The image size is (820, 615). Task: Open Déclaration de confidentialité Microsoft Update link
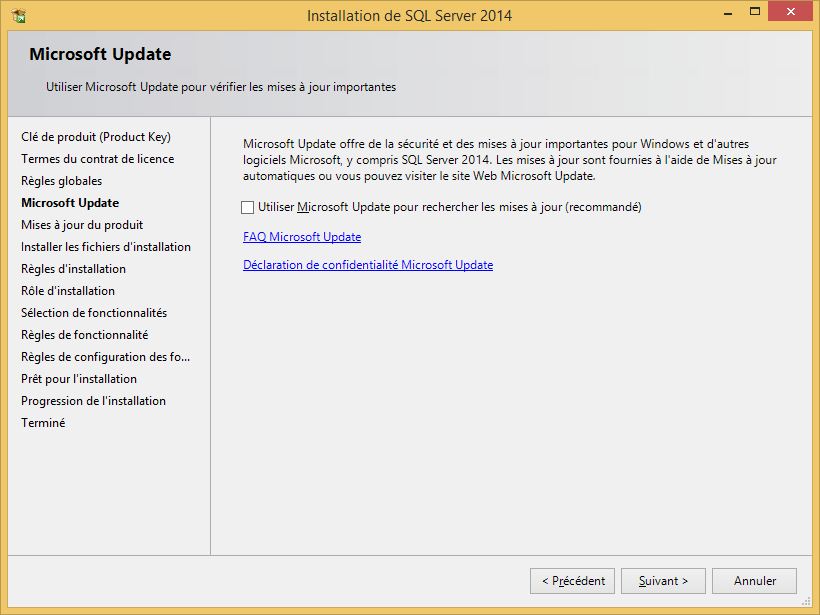click(x=368, y=265)
